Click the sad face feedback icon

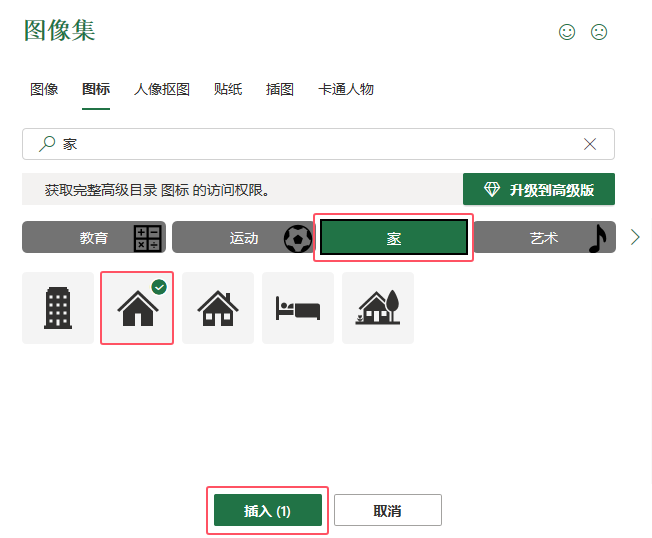599,32
